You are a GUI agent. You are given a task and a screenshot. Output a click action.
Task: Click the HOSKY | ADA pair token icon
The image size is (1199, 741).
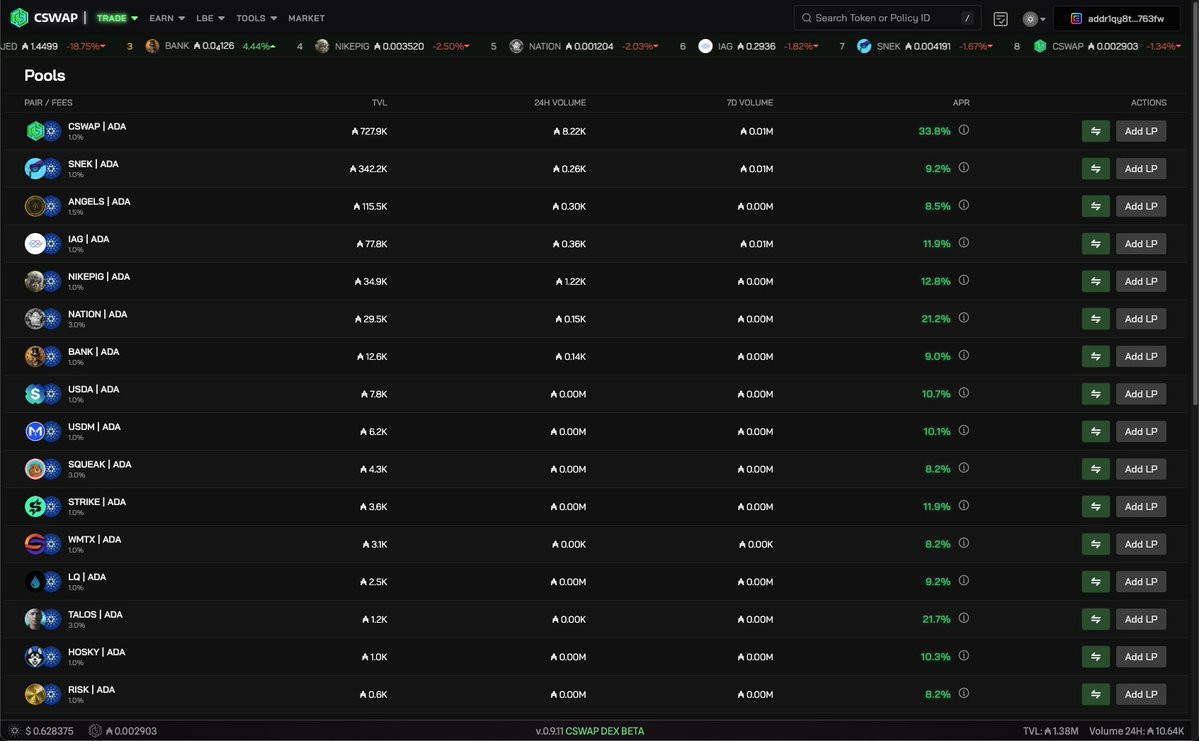pyautogui.click(x=42, y=656)
